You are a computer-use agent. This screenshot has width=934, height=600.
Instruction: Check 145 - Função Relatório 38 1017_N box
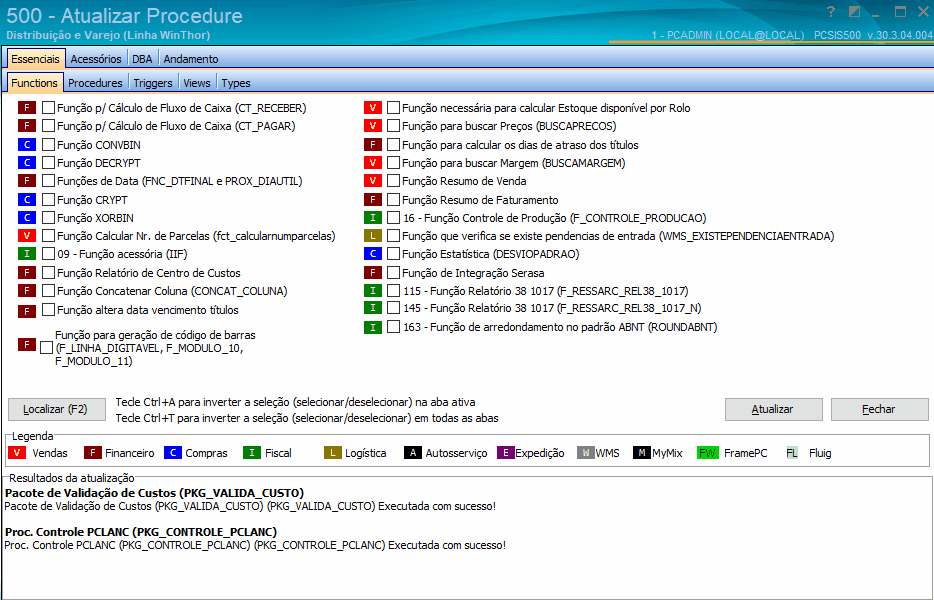click(393, 308)
